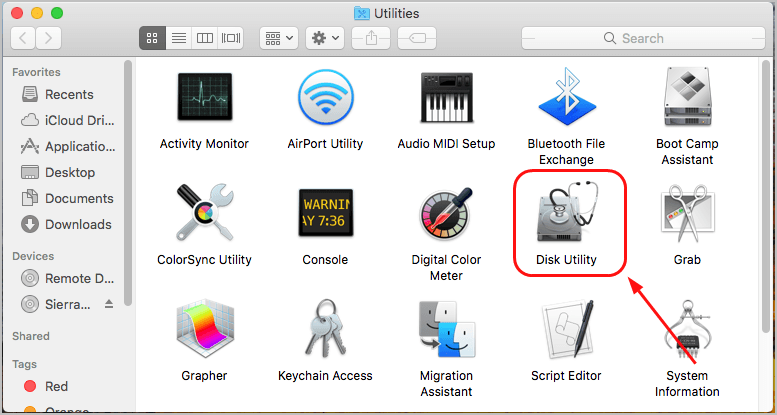Select Remote Disc under Devices

click(66, 279)
